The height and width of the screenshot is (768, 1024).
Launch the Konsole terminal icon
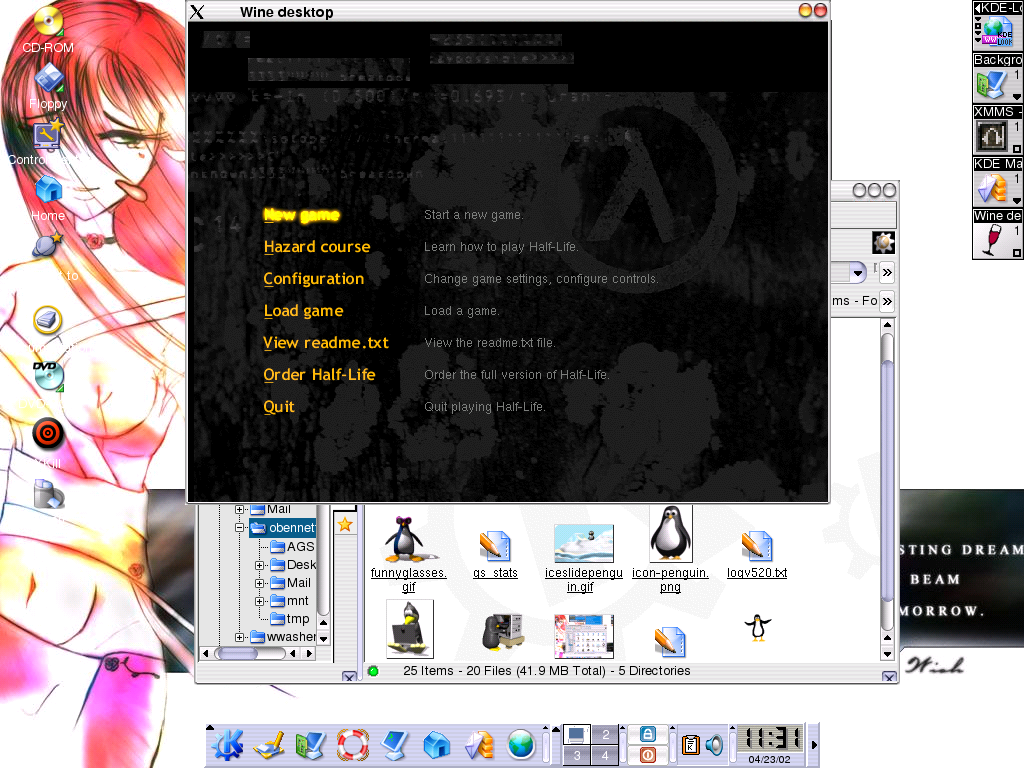[395, 744]
